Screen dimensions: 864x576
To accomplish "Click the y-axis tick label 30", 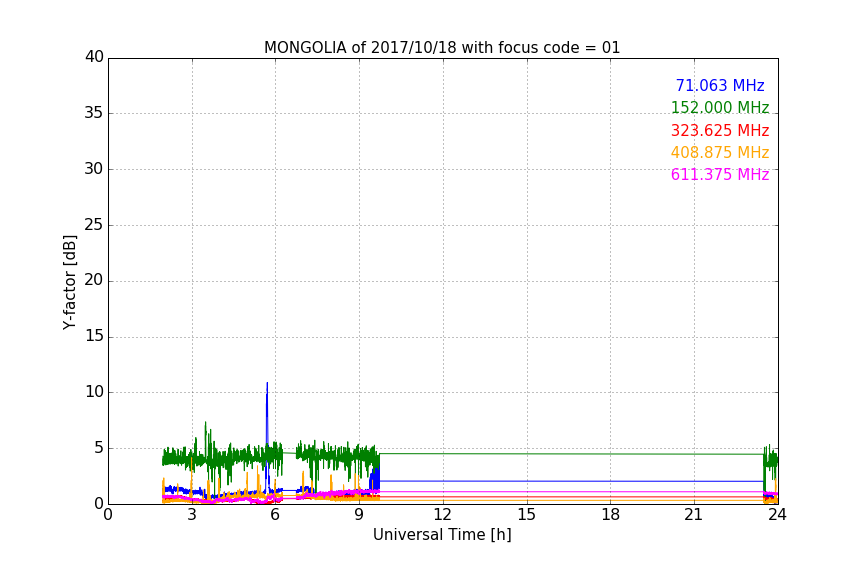I will click(x=94, y=169).
